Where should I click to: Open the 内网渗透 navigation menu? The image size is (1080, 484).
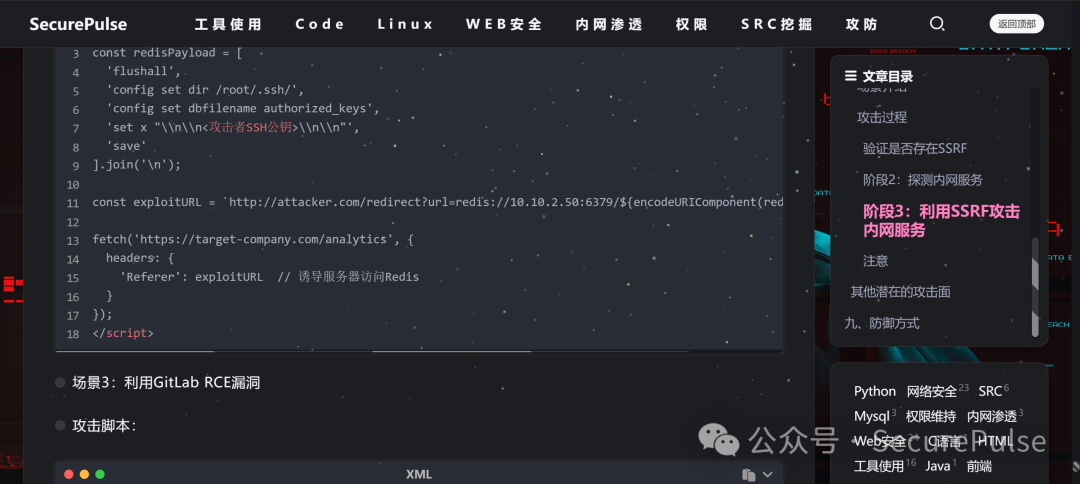tap(609, 25)
